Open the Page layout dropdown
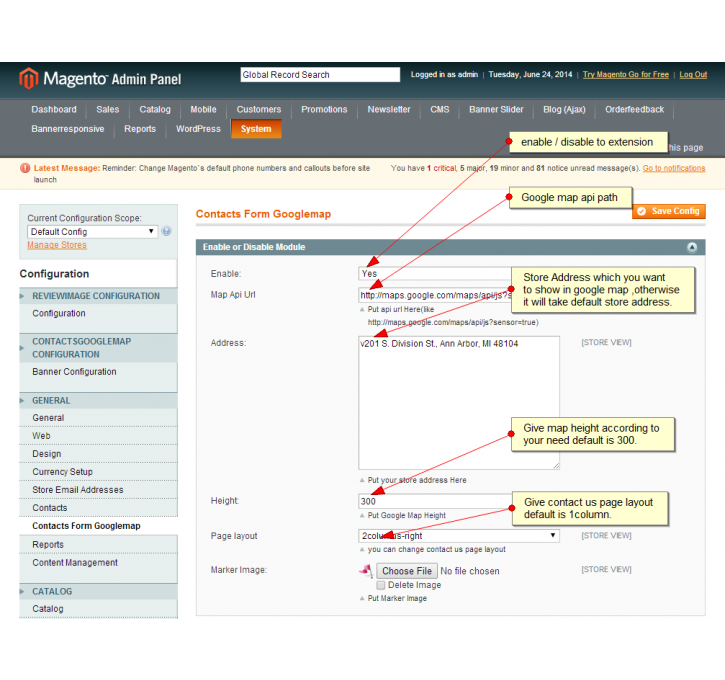This screenshot has height=680, width=725. coord(459,536)
